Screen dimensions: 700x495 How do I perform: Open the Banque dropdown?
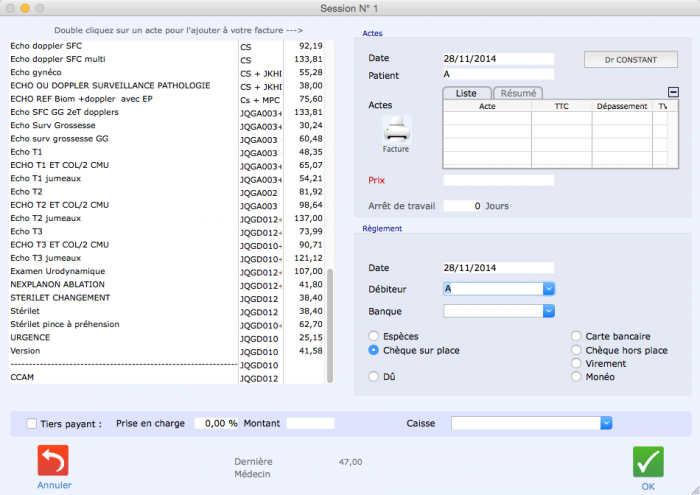(549, 311)
